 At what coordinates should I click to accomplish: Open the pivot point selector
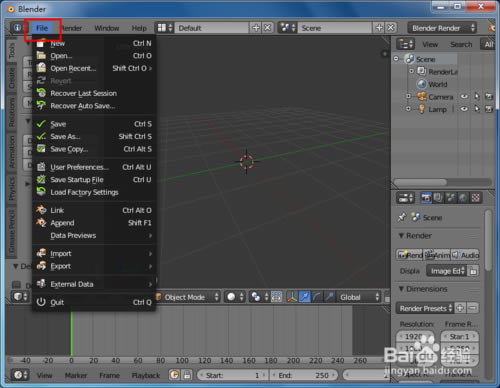pyautogui.click(x=259, y=297)
